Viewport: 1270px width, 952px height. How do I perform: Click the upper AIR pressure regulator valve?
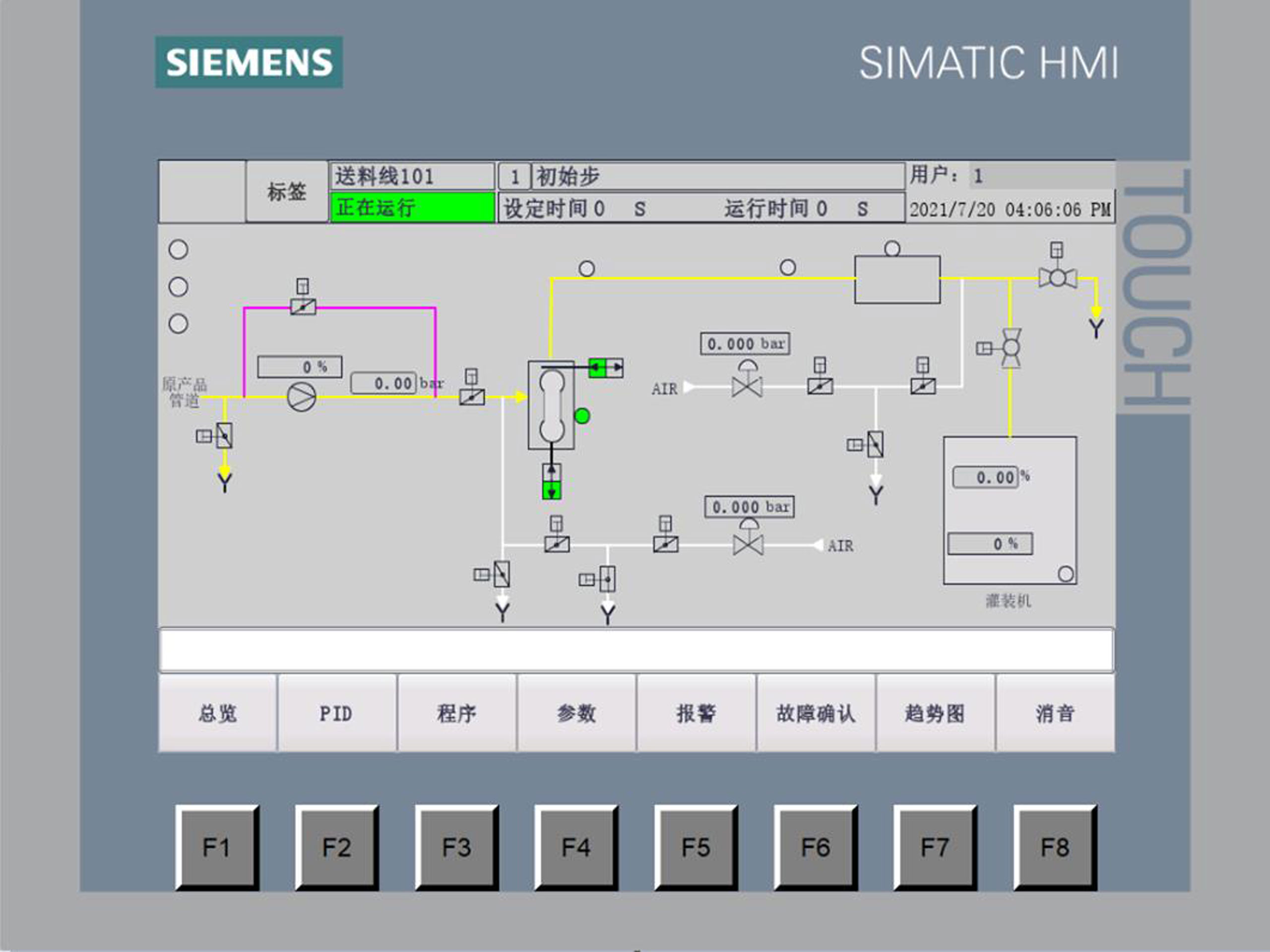point(747,386)
